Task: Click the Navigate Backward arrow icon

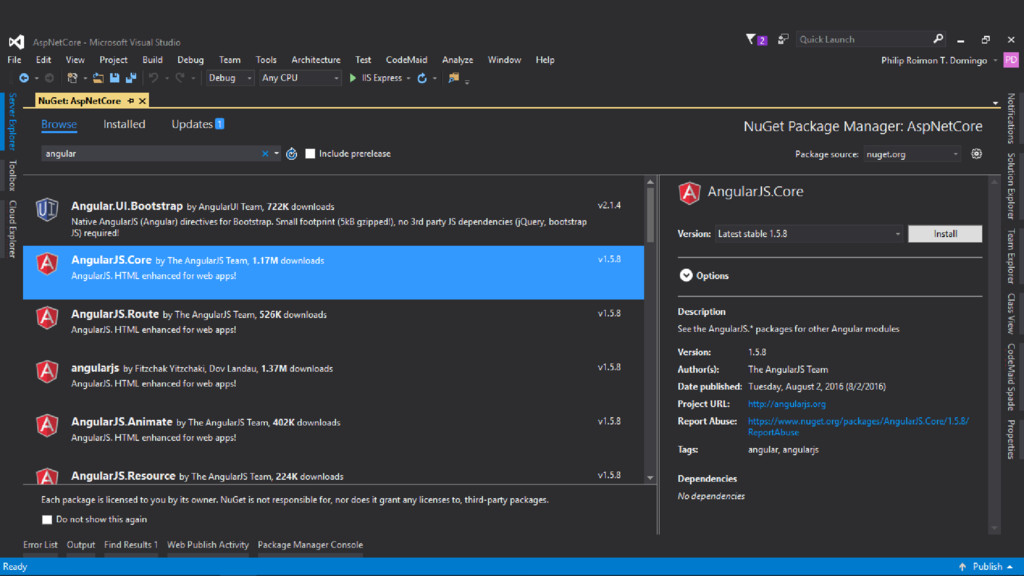Action: pyautogui.click(x=24, y=78)
